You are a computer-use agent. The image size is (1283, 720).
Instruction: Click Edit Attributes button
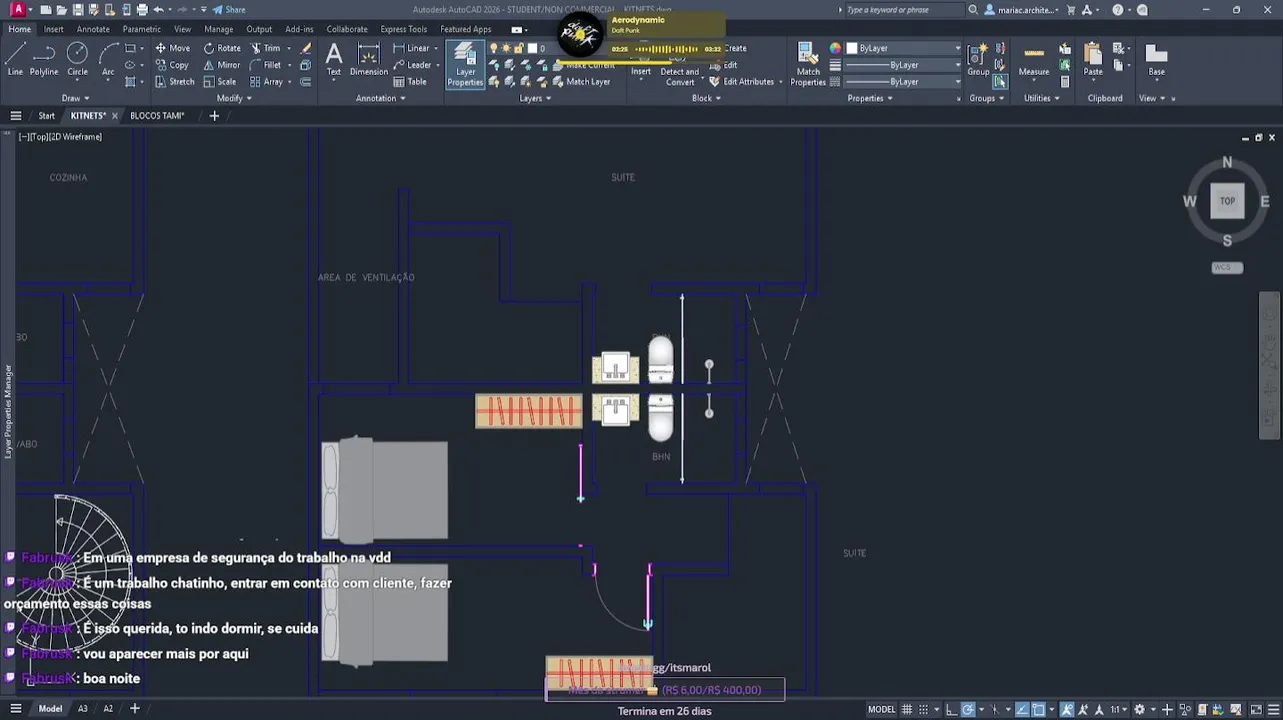pyautogui.click(x=741, y=82)
